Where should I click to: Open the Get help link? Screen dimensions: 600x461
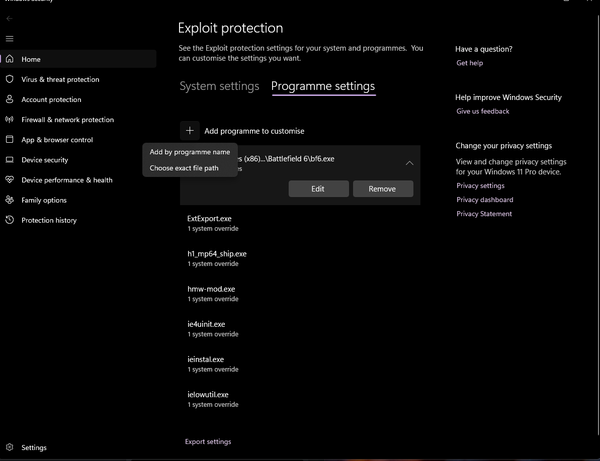point(469,63)
